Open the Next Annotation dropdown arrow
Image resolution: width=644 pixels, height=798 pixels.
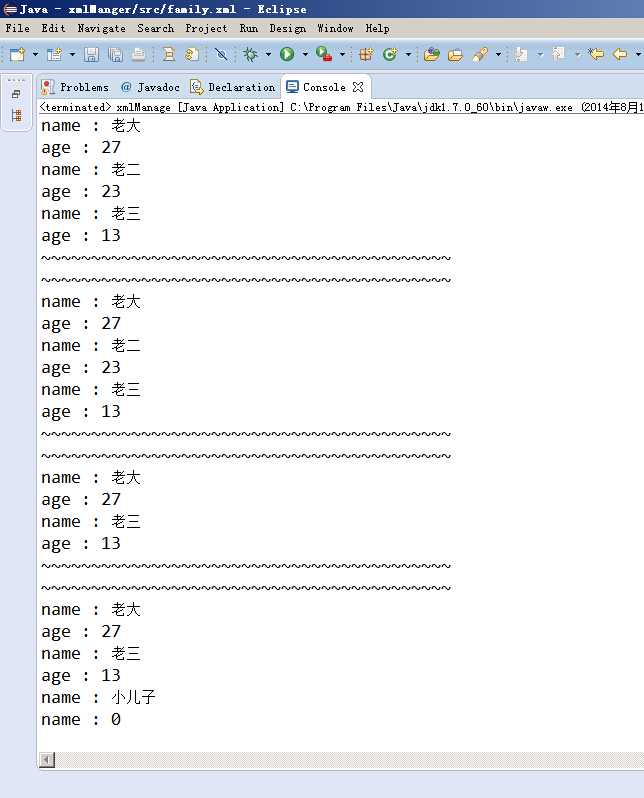540,54
